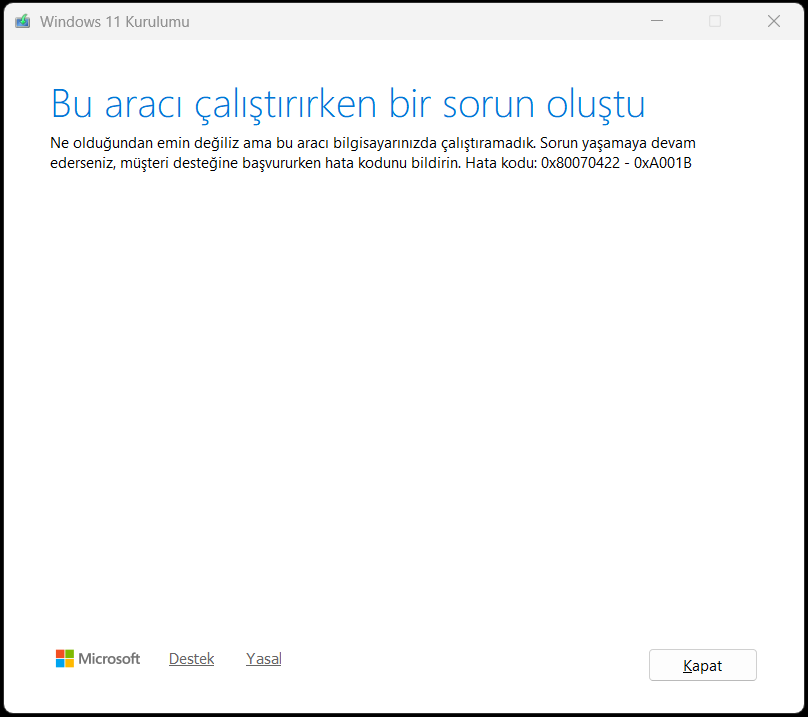Close the Windows 11 Kurulumu window
The width and height of the screenshot is (808, 717).
click(x=773, y=21)
